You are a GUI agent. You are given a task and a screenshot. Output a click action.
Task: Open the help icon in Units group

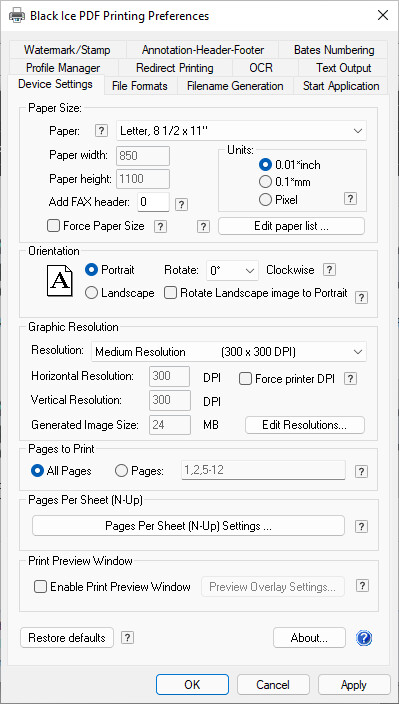[x=351, y=199]
